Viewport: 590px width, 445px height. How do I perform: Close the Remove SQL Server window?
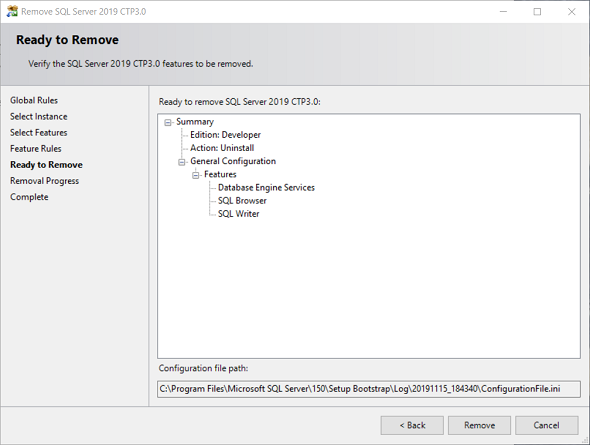572,12
